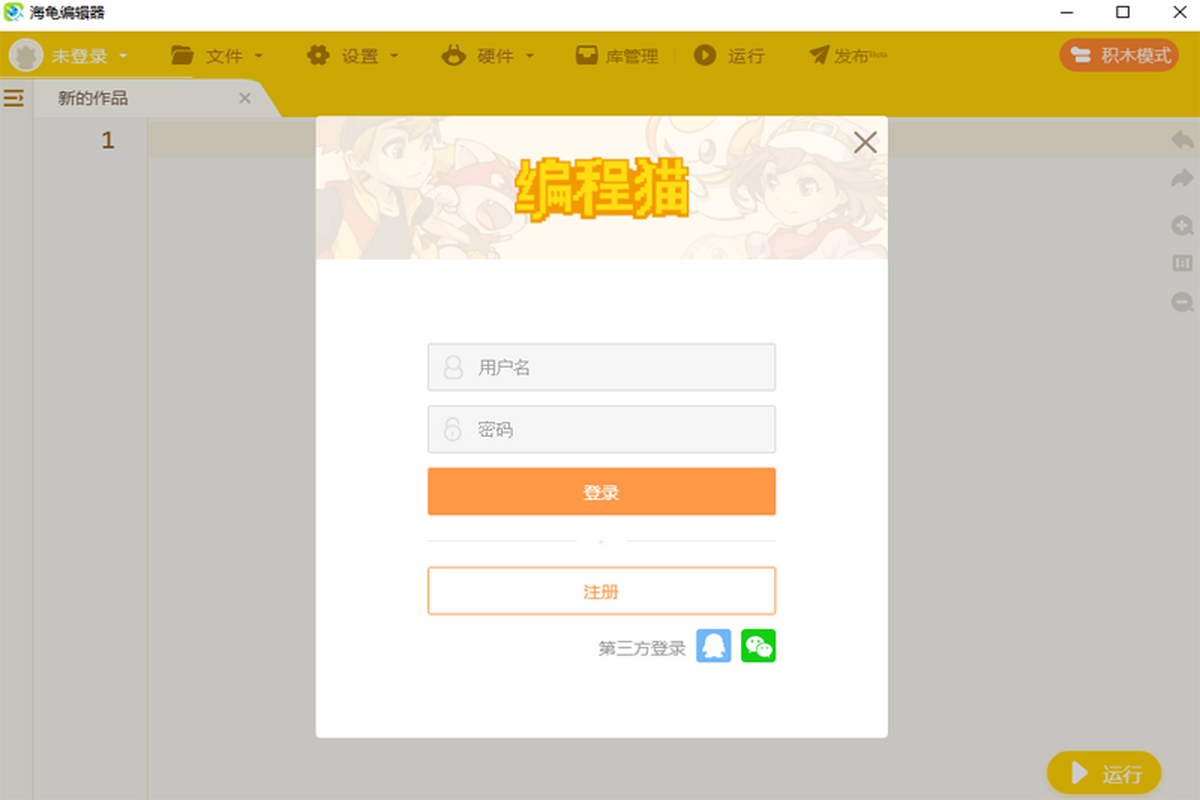Switch to 积木模式 block mode
This screenshot has width=1200, height=800.
(1119, 55)
